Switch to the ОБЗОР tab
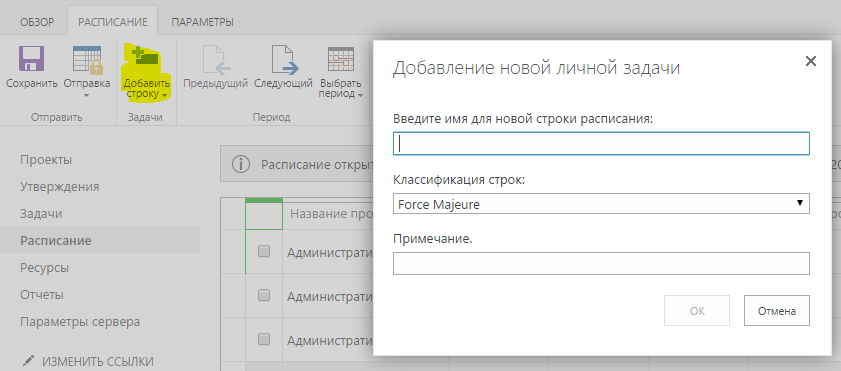This screenshot has height=371, width=841. click(x=37, y=23)
